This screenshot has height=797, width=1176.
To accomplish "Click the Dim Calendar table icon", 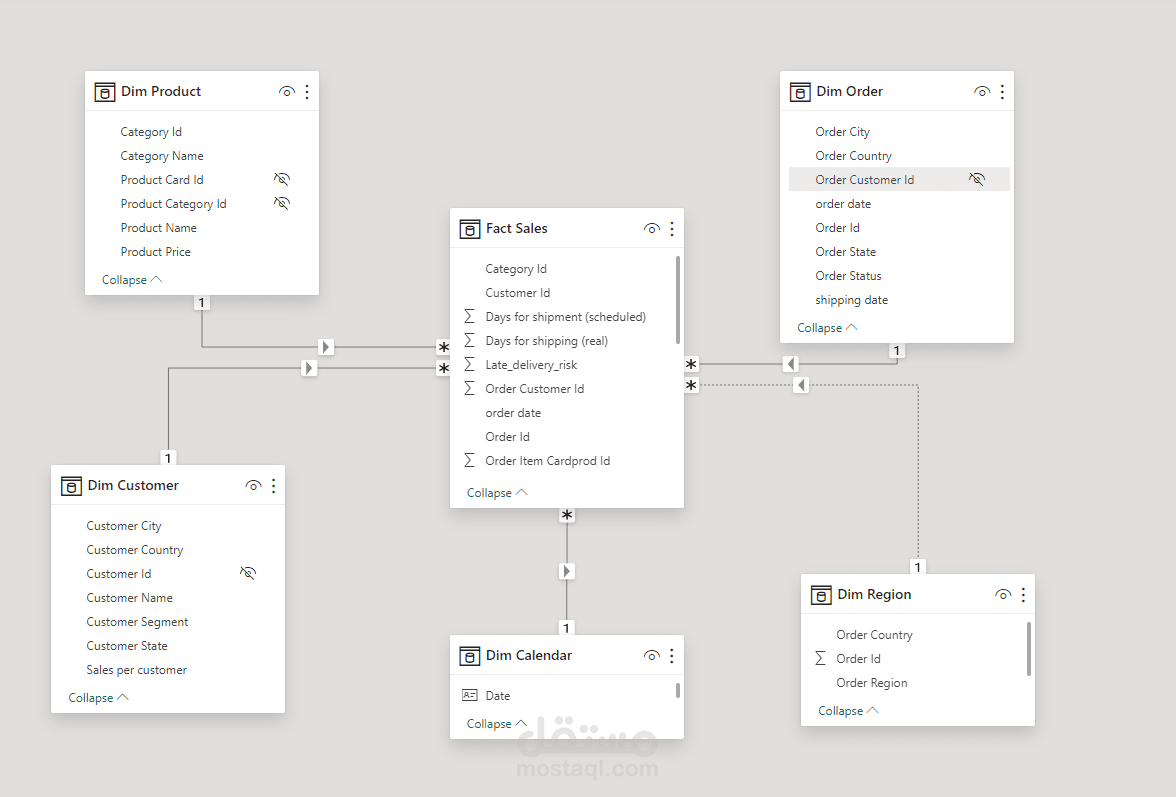I will pos(469,656).
